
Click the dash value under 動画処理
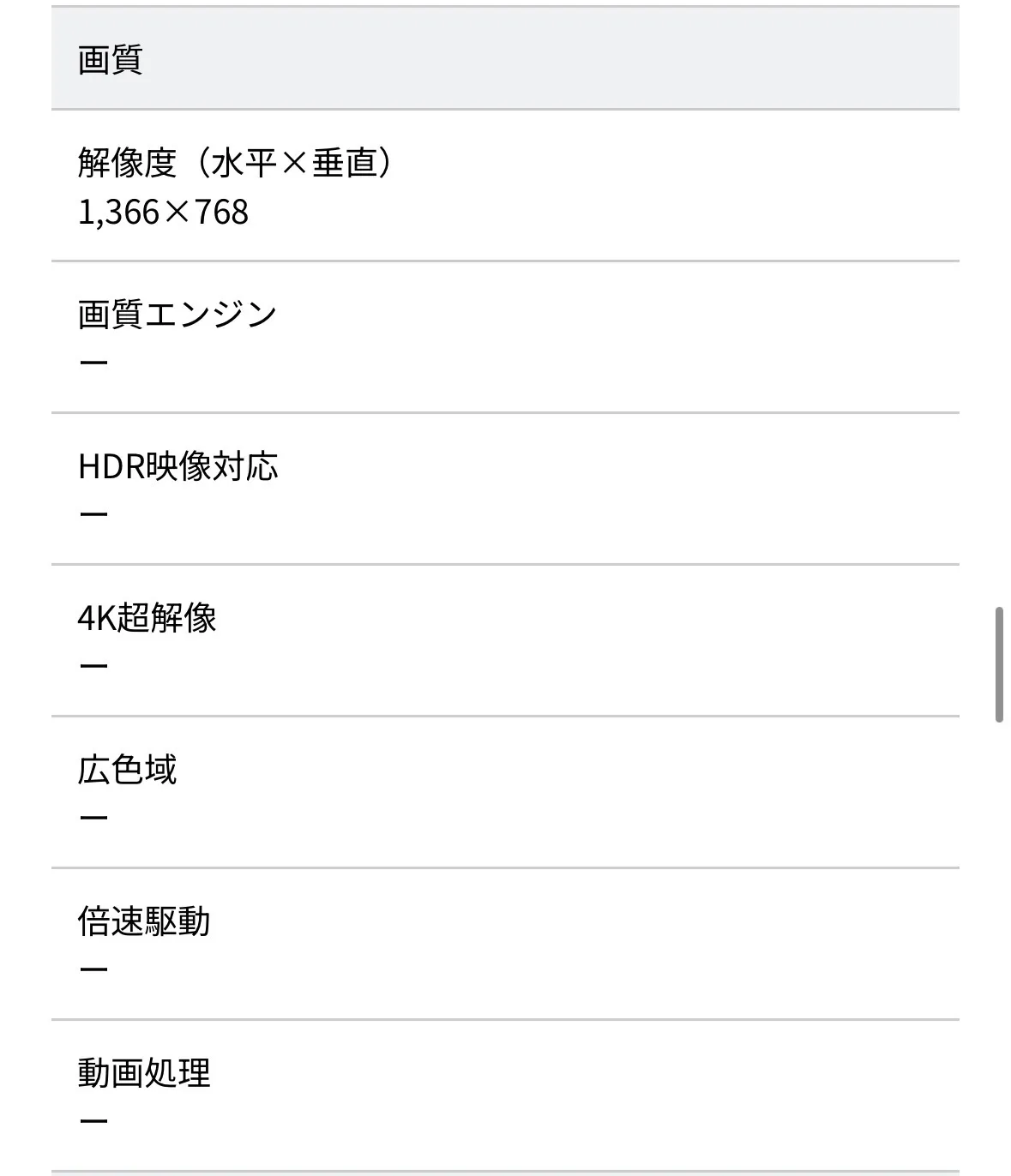[x=93, y=1121]
